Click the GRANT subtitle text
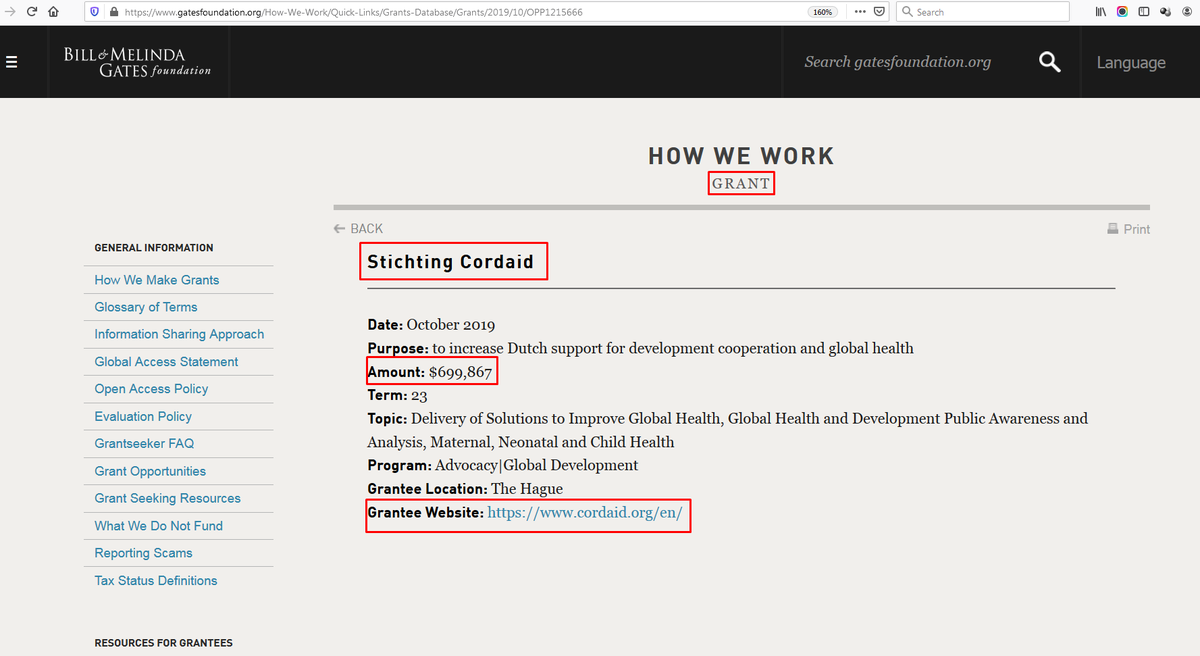The width and height of the screenshot is (1200, 656). (741, 184)
